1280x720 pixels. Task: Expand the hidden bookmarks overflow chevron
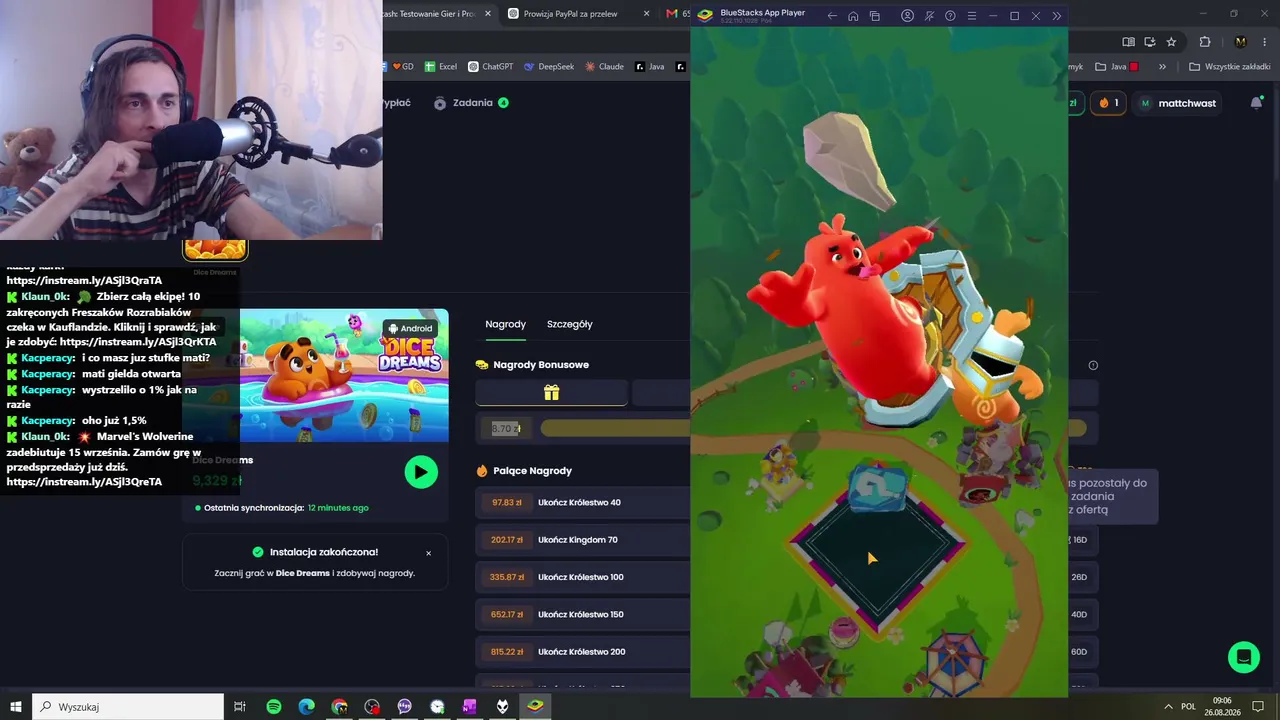tap(1162, 67)
